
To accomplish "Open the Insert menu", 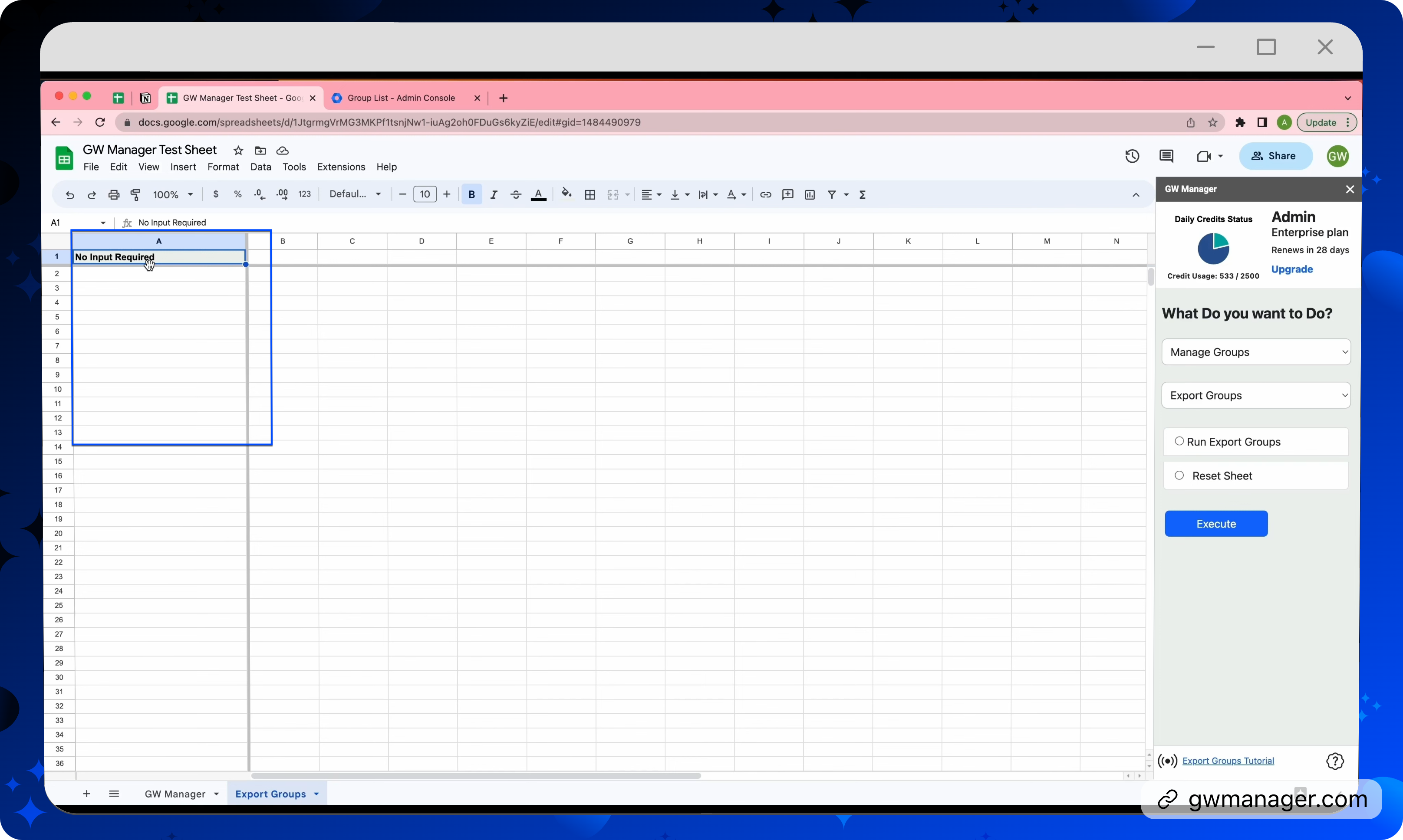I will (183, 167).
